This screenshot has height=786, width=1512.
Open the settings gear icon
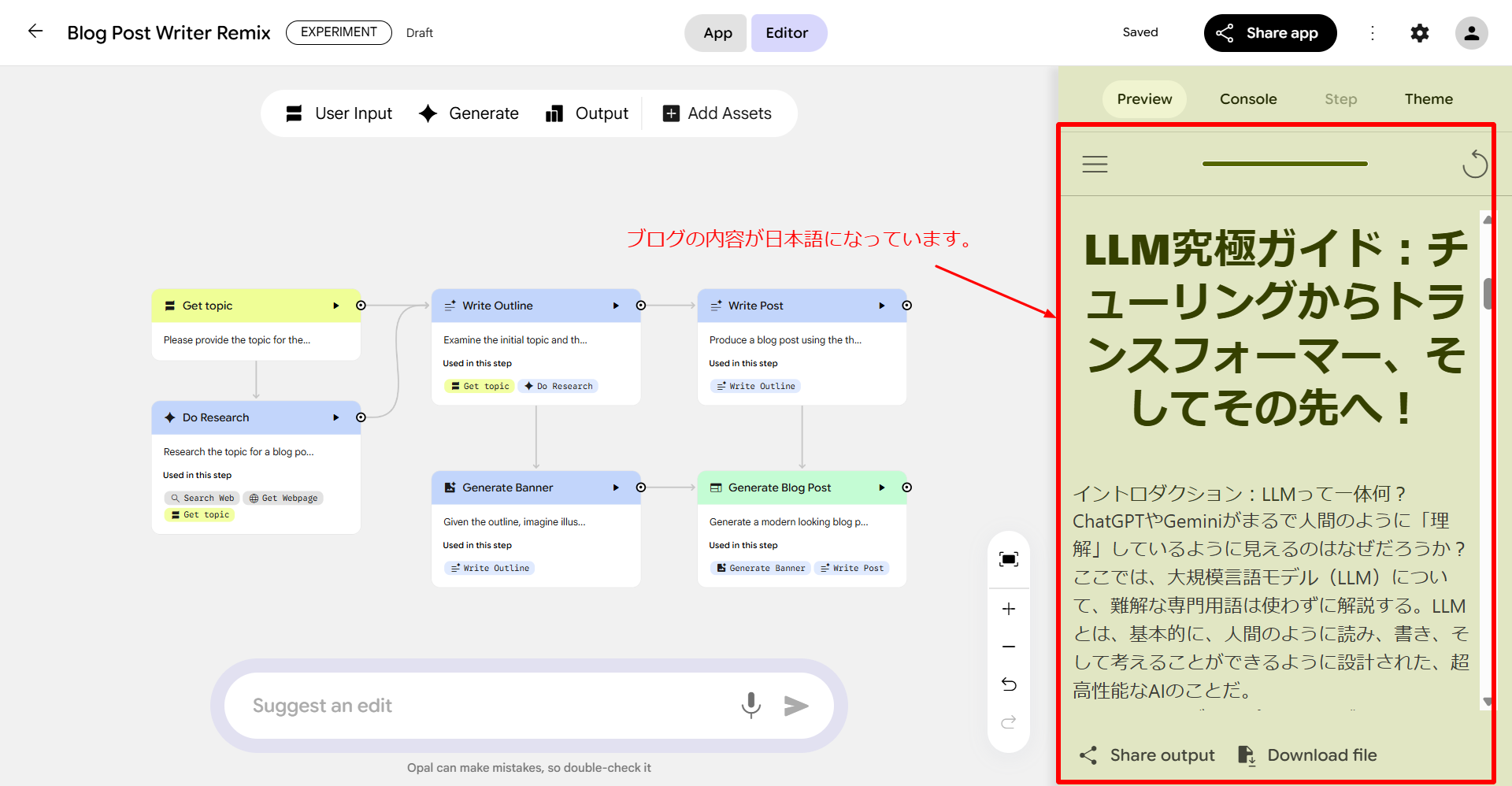coord(1419,33)
